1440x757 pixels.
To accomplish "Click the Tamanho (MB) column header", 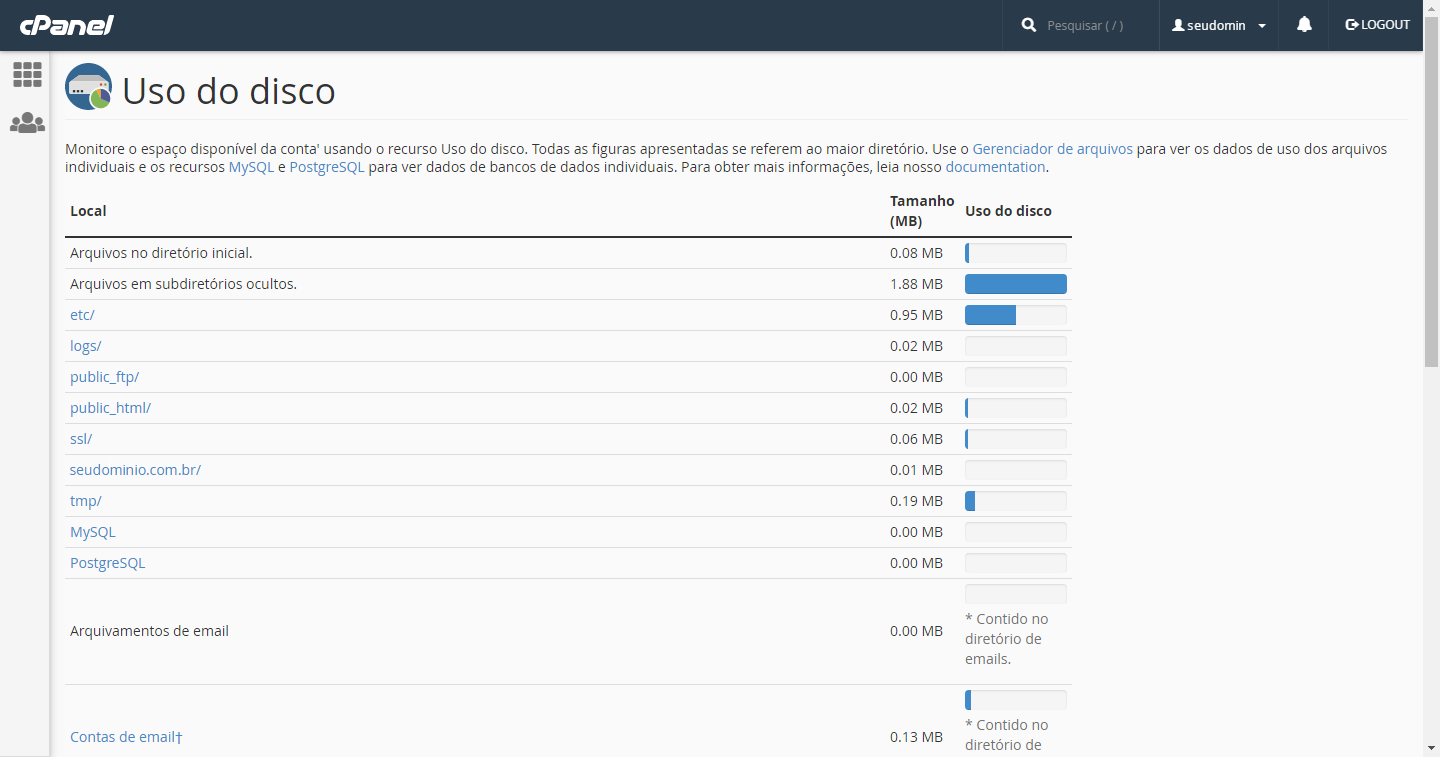I will click(922, 211).
